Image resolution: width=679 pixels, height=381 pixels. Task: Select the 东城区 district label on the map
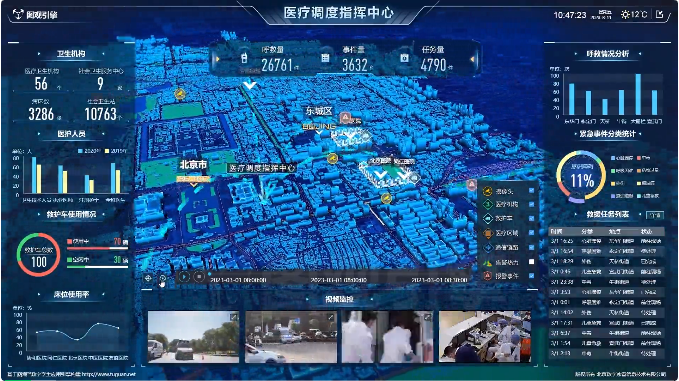coord(319,111)
